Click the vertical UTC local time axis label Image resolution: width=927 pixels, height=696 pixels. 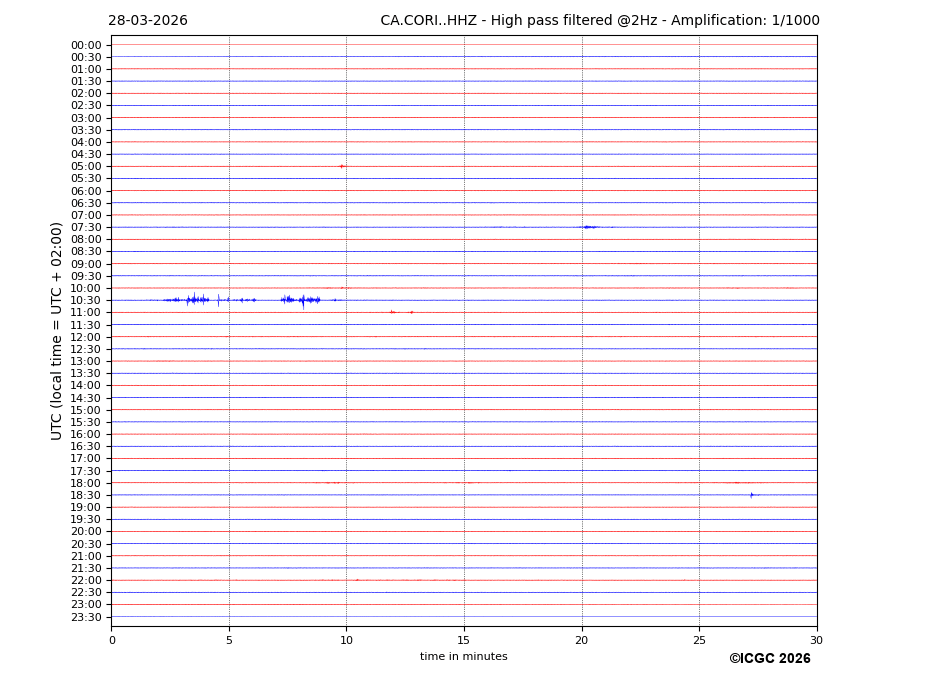58,330
